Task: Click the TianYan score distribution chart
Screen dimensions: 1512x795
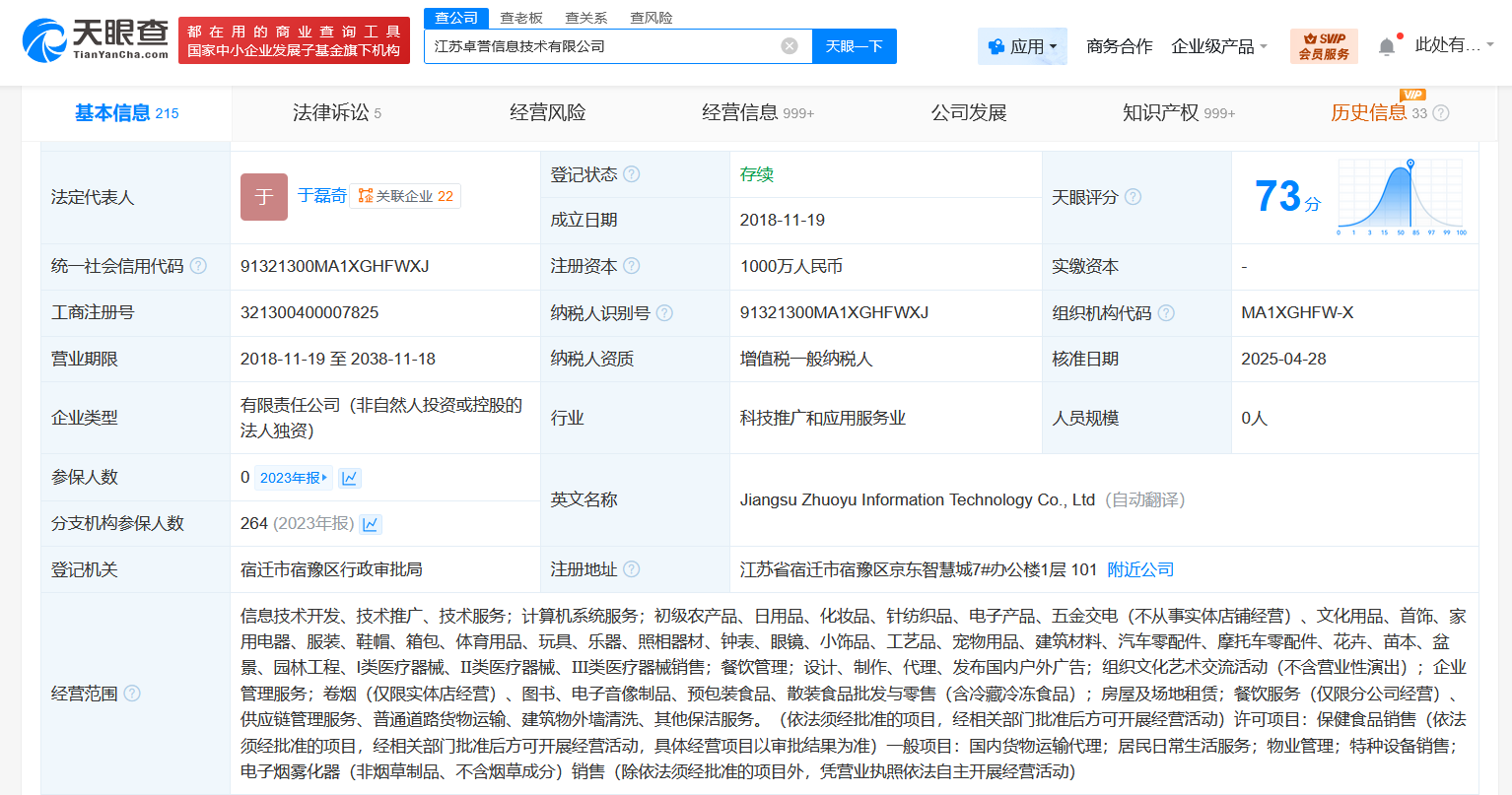Action: tap(1402, 197)
